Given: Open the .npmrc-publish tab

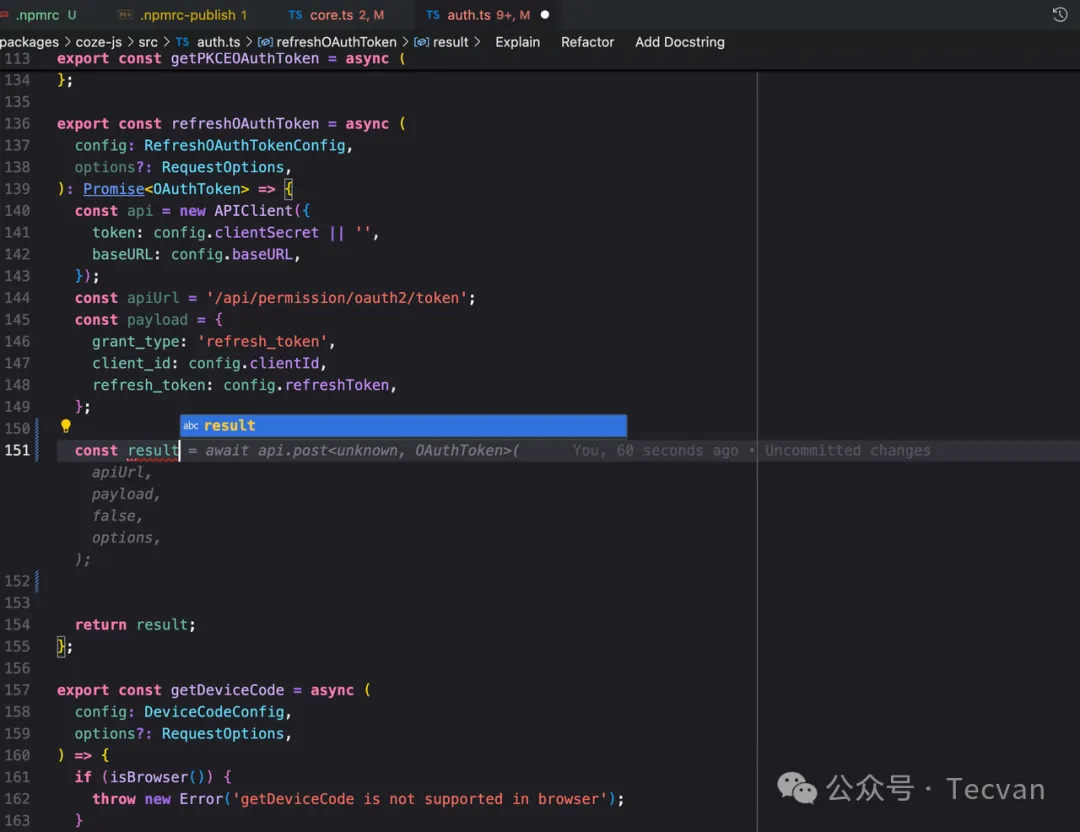Looking at the screenshot, I should [x=187, y=15].
